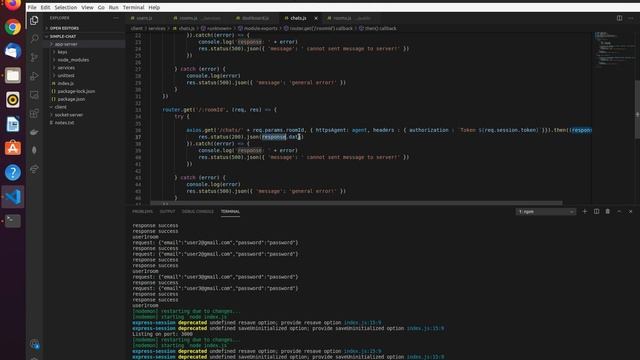The width and height of the screenshot is (640, 360).
Task: Launch Google Chrome from the dock
Action: pyautogui.click(x=13, y=27)
